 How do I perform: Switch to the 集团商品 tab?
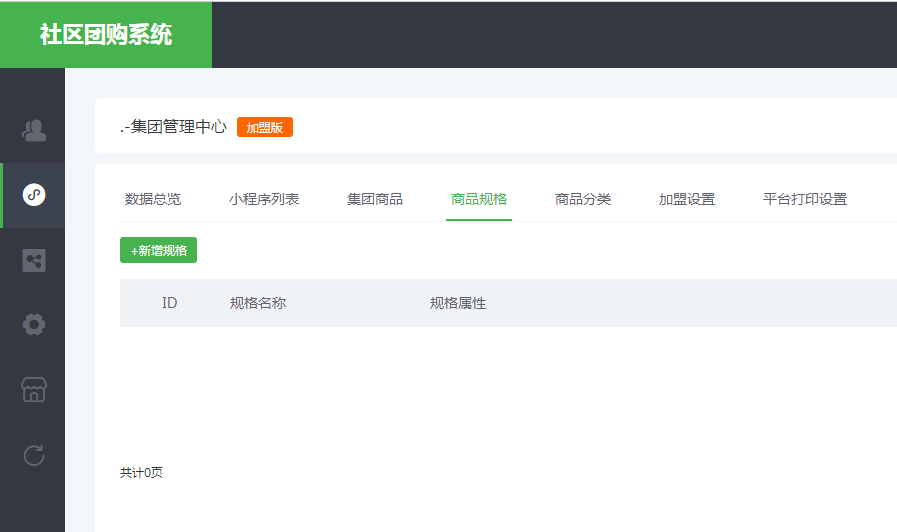375,199
